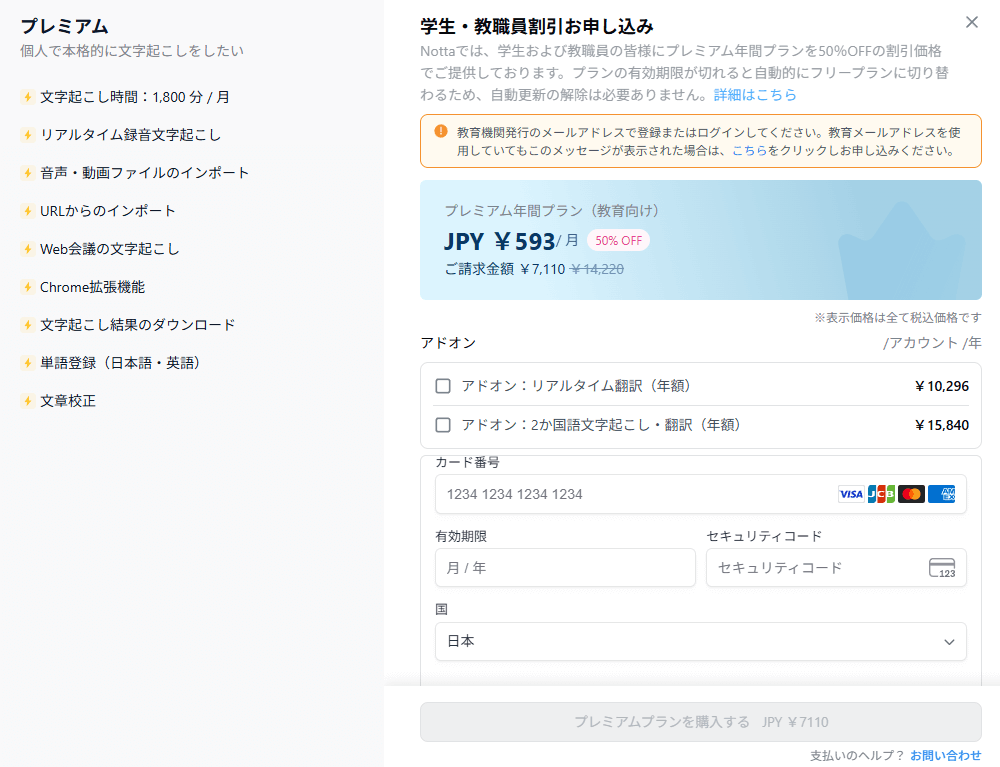Image resolution: width=1000 pixels, height=767 pixels.
Task: Open the 詳細はこちら link
Action: (755, 94)
